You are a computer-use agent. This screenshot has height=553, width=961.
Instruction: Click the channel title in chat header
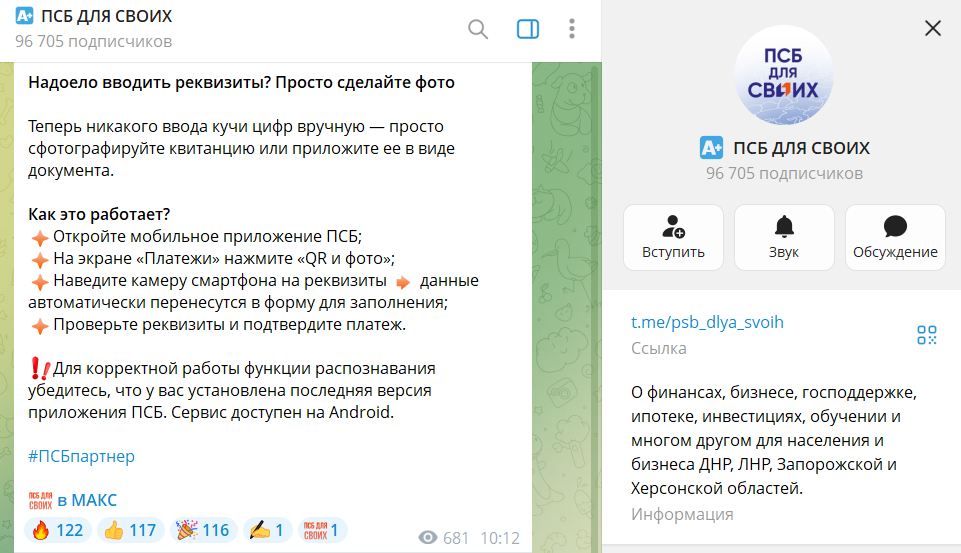pyautogui.click(x=107, y=16)
